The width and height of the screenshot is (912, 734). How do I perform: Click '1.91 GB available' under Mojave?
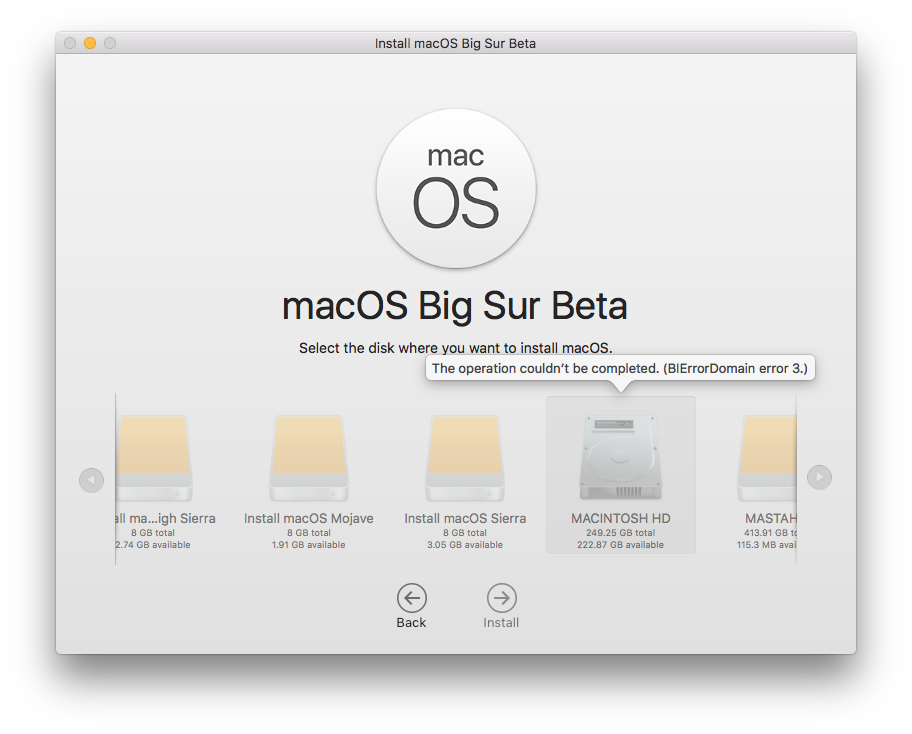click(x=309, y=545)
